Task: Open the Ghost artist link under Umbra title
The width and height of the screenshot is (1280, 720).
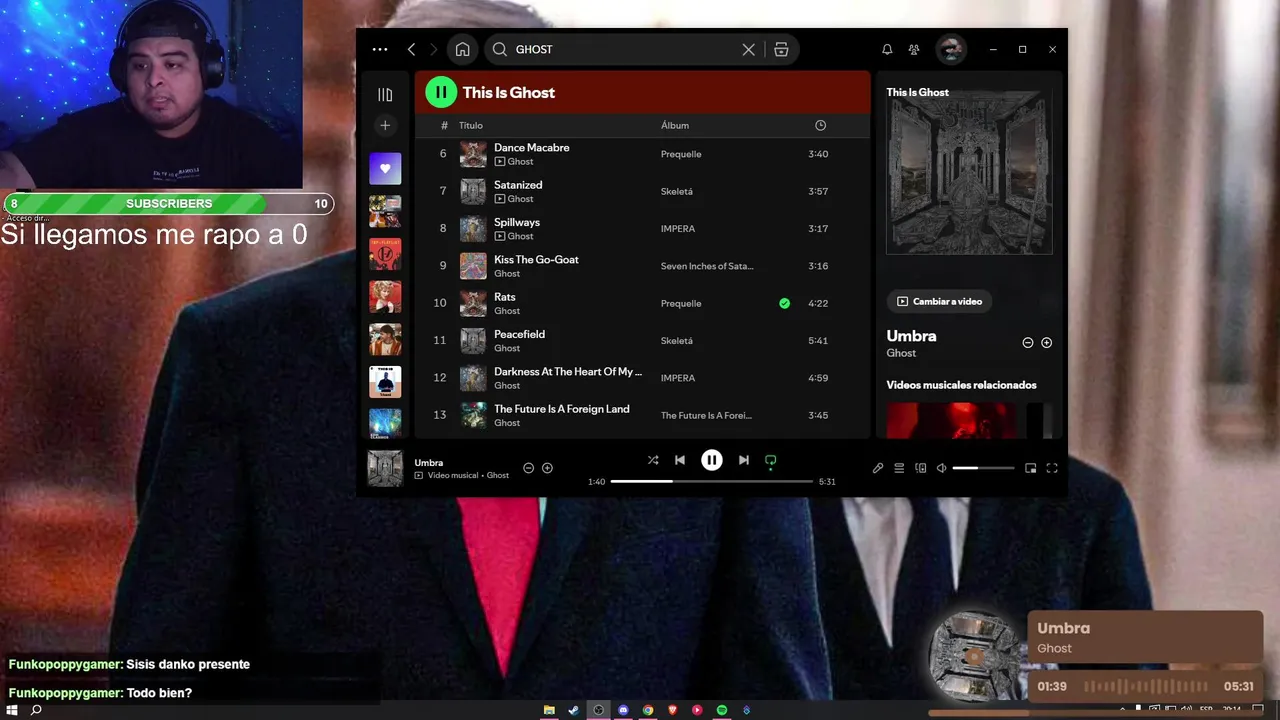Action: (x=901, y=353)
